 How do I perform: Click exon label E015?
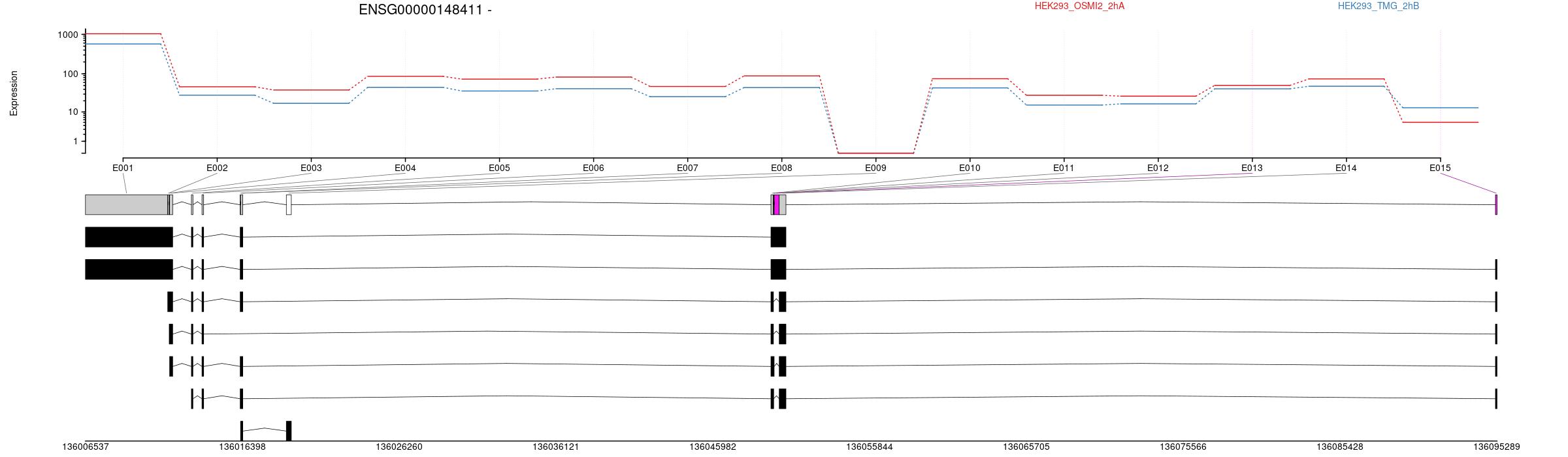(x=1440, y=168)
